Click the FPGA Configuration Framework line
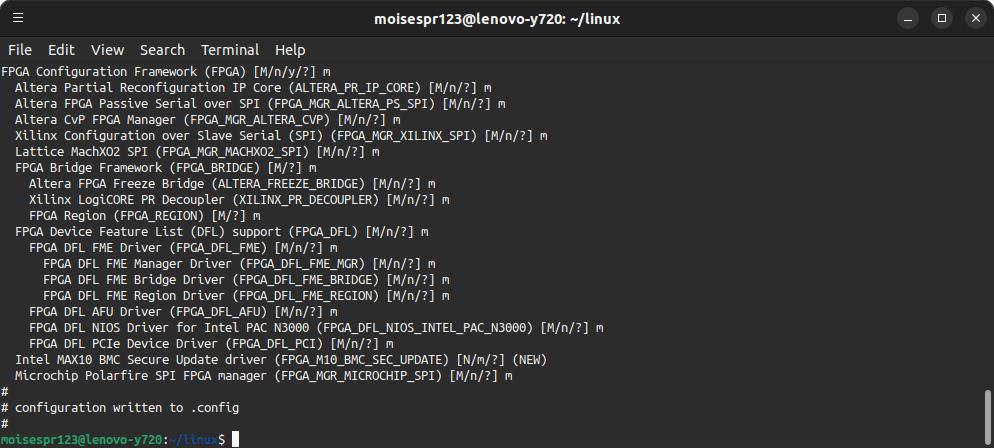 (x=165, y=72)
